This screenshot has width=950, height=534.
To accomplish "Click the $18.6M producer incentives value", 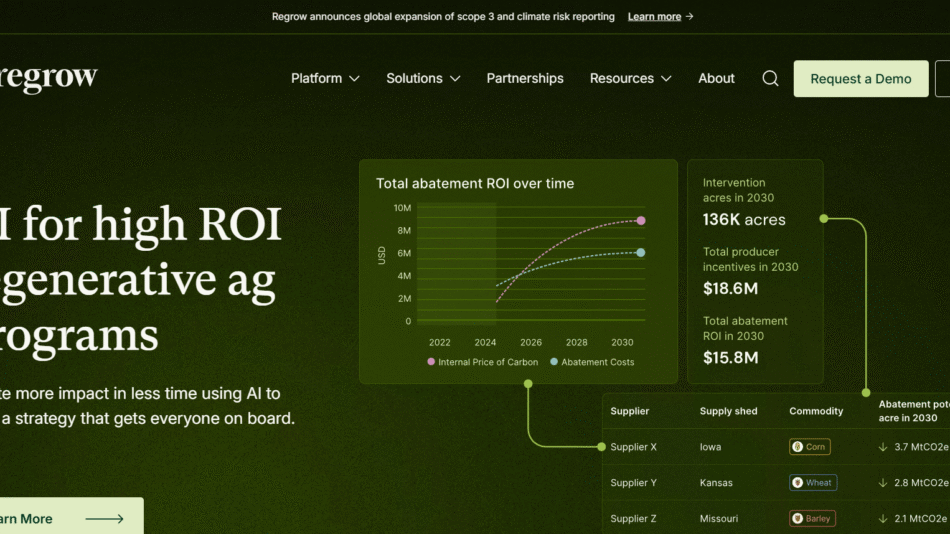I will click(x=730, y=289).
